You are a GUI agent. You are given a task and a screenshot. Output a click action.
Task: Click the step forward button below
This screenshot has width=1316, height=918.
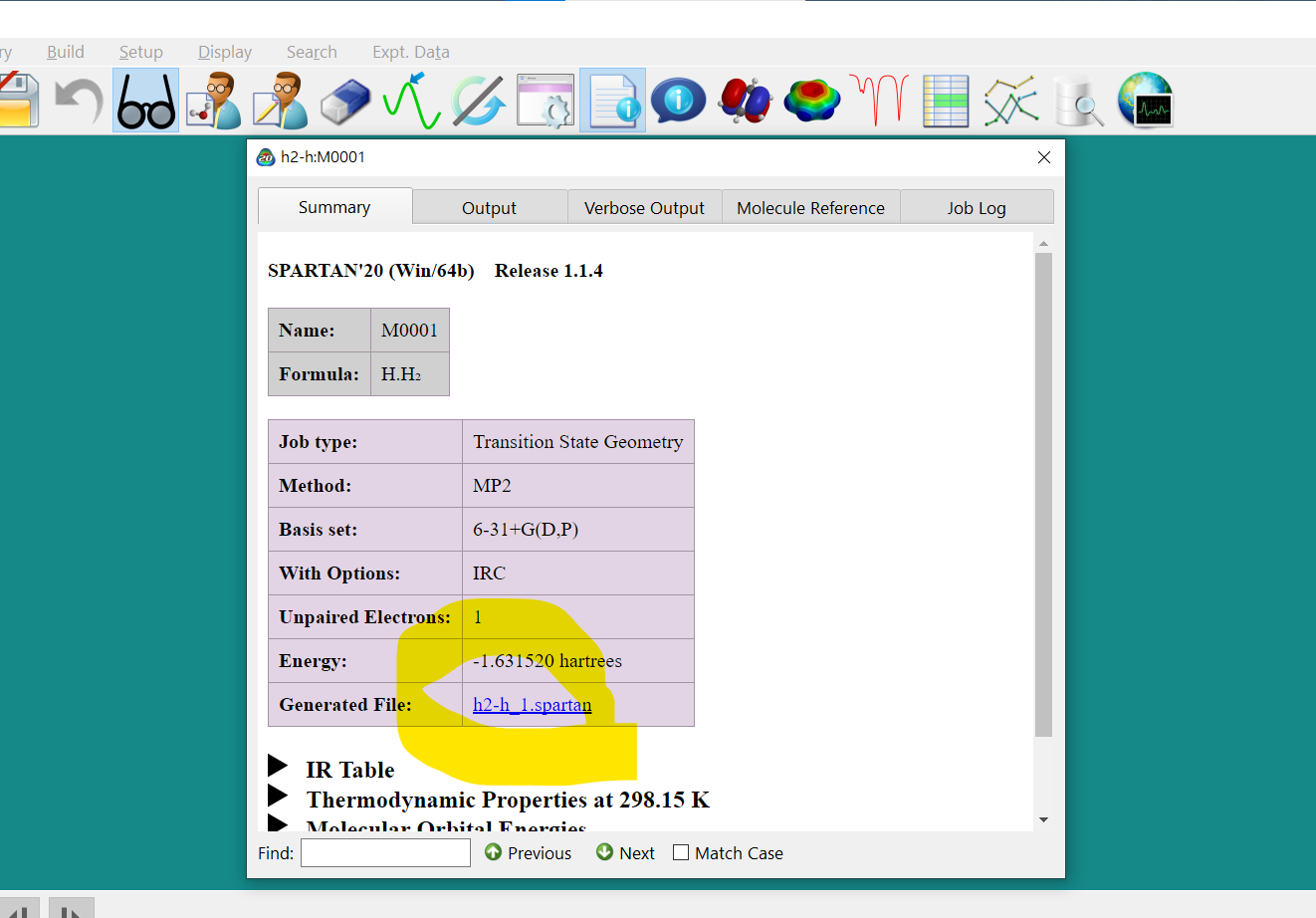click(x=71, y=909)
